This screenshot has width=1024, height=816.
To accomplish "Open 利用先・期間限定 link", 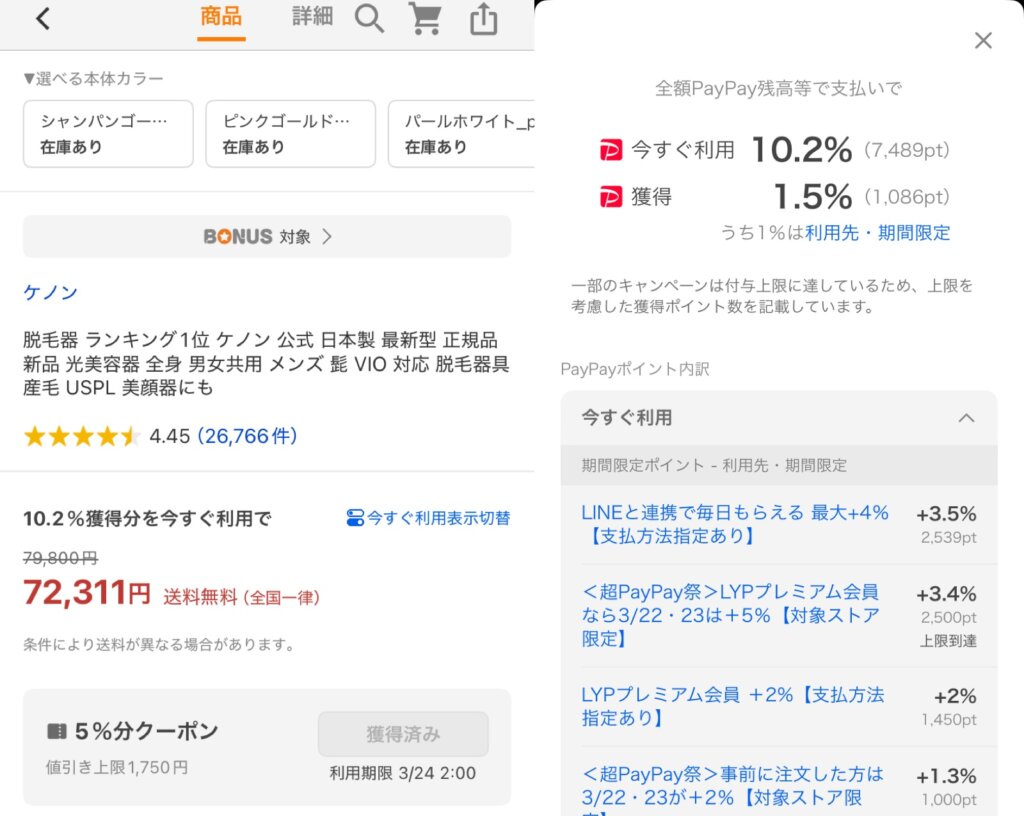I will tap(877, 232).
